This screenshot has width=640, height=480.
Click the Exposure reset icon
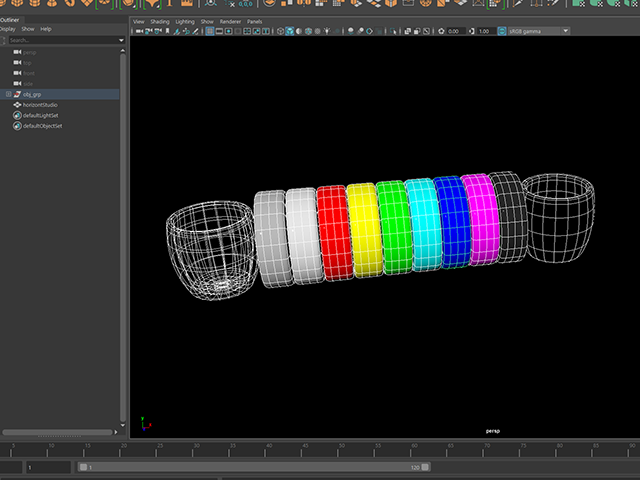(x=441, y=31)
